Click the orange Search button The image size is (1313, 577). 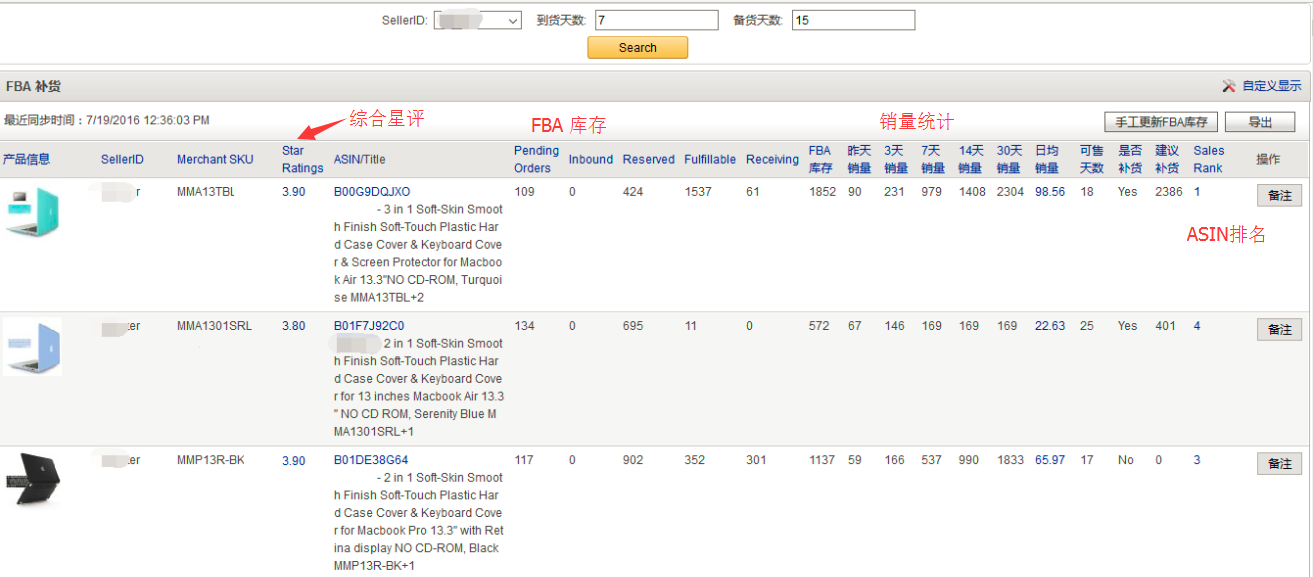tap(637, 48)
